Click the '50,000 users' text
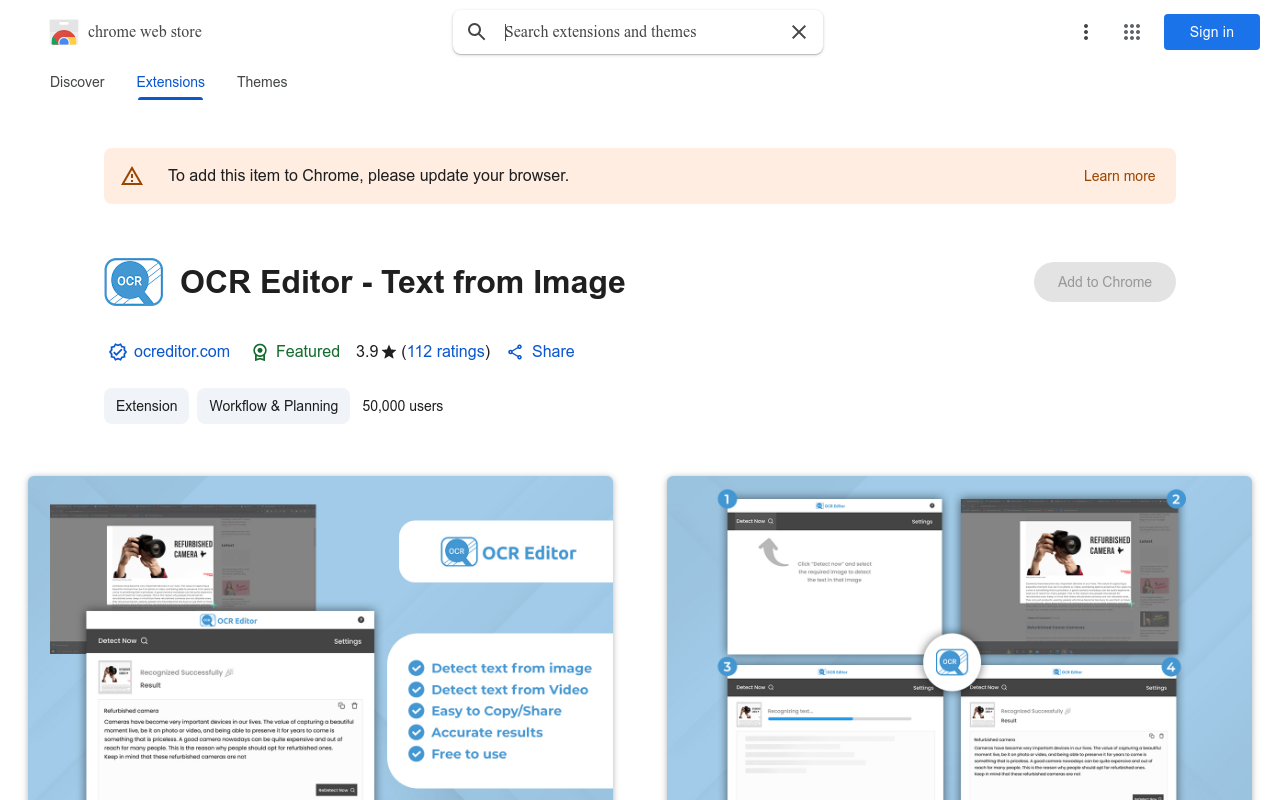 click(403, 406)
